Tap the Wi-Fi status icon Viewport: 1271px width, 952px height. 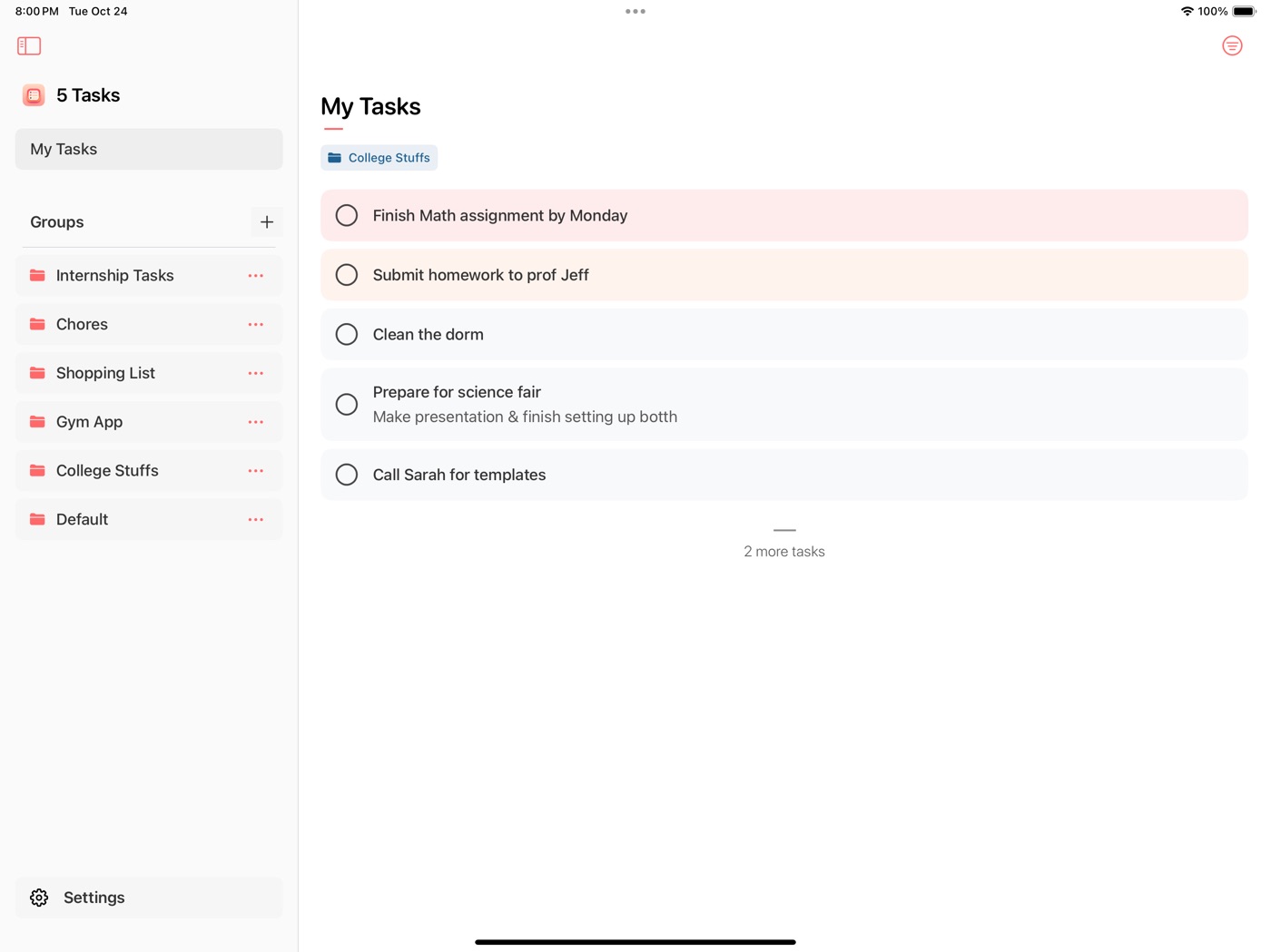point(1187,12)
